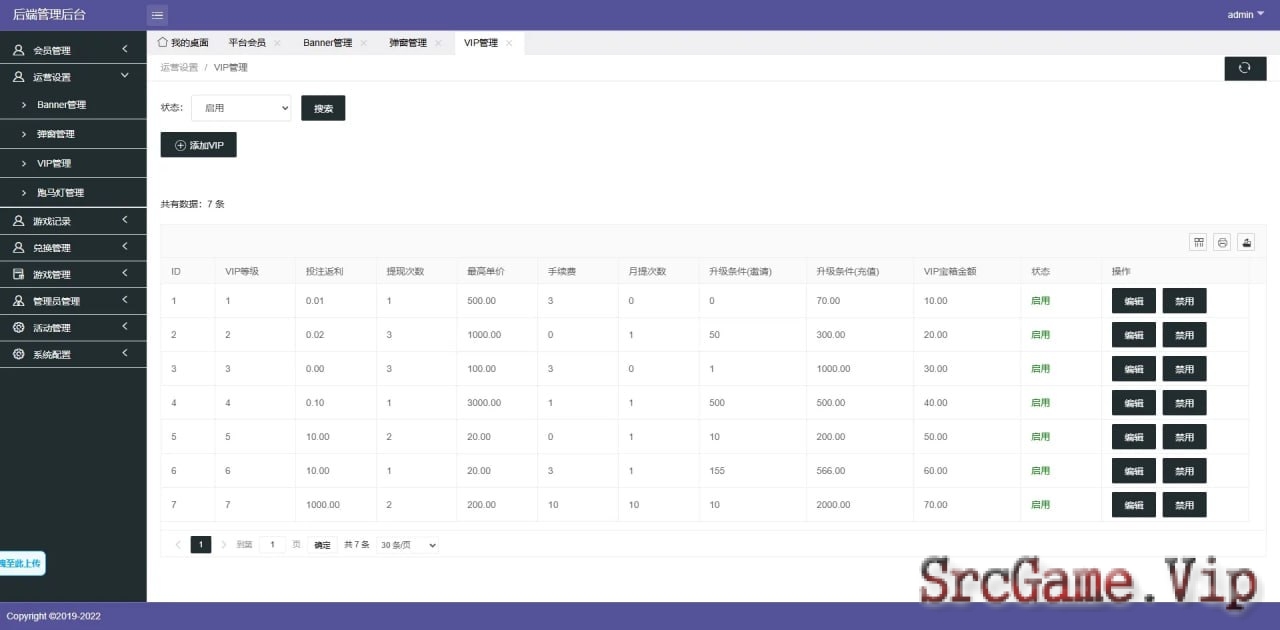1280x630 pixels.
Task: Click the 会员管理 user icon
Action: coord(18,50)
